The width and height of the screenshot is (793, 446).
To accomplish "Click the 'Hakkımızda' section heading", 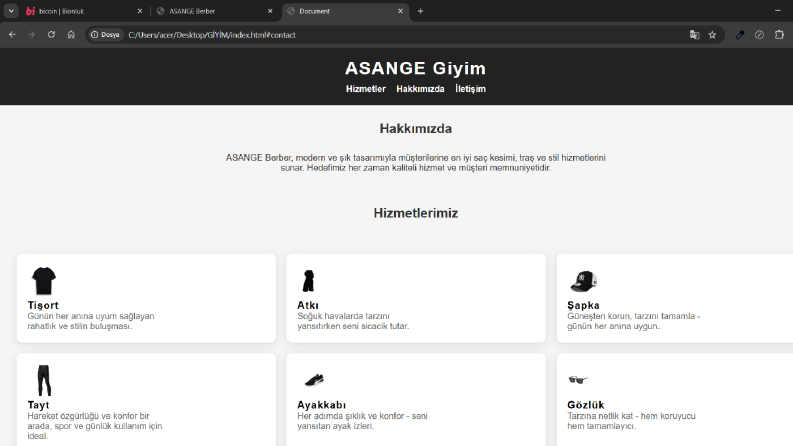I will click(416, 128).
